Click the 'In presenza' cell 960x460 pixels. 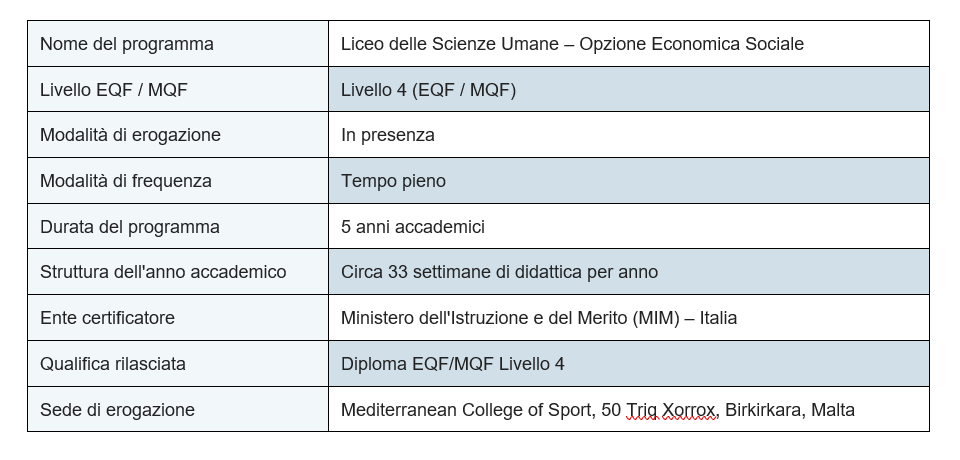coord(629,135)
